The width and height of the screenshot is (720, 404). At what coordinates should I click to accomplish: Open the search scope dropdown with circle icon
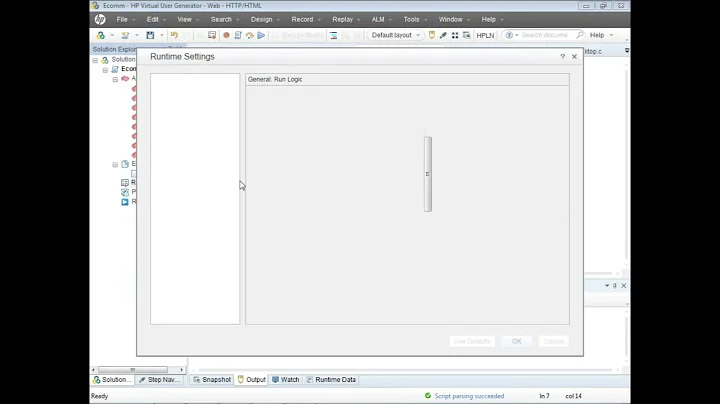click(x=512, y=35)
